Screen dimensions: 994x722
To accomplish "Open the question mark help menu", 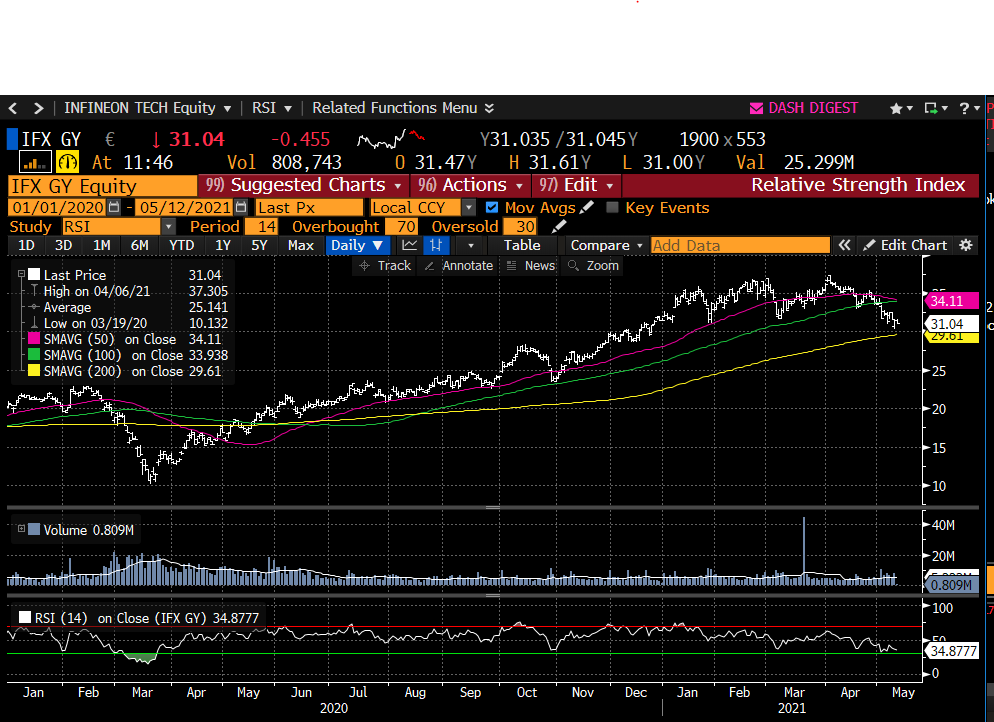I will pyautogui.click(x=969, y=108).
